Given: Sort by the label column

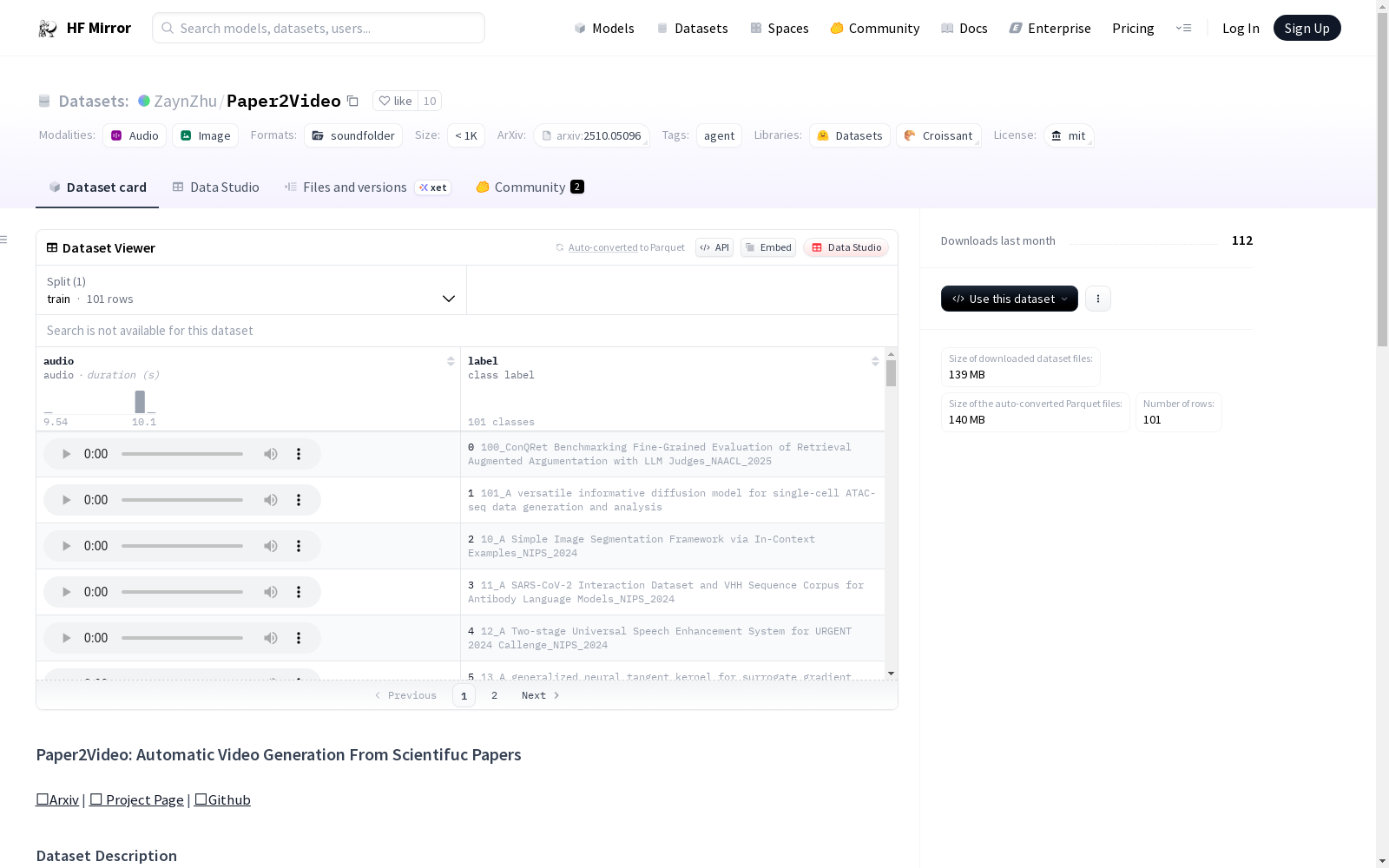Looking at the screenshot, I should [x=875, y=361].
